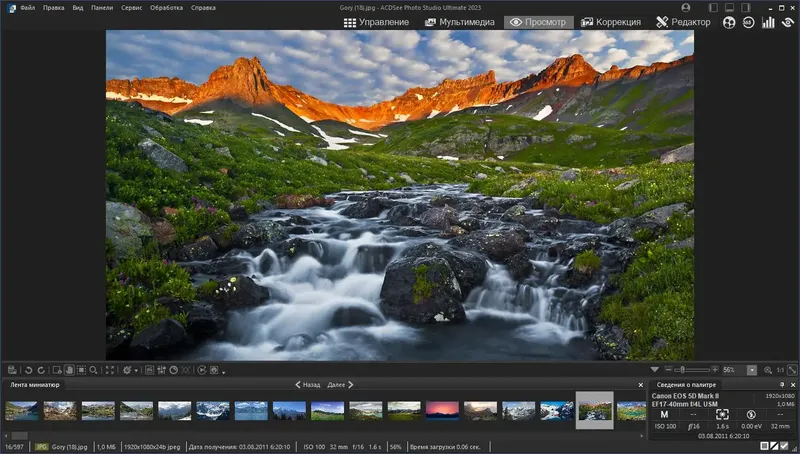Open the ACDSee 365 account icon
This screenshot has width=800, height=454.
pos(748,22)
